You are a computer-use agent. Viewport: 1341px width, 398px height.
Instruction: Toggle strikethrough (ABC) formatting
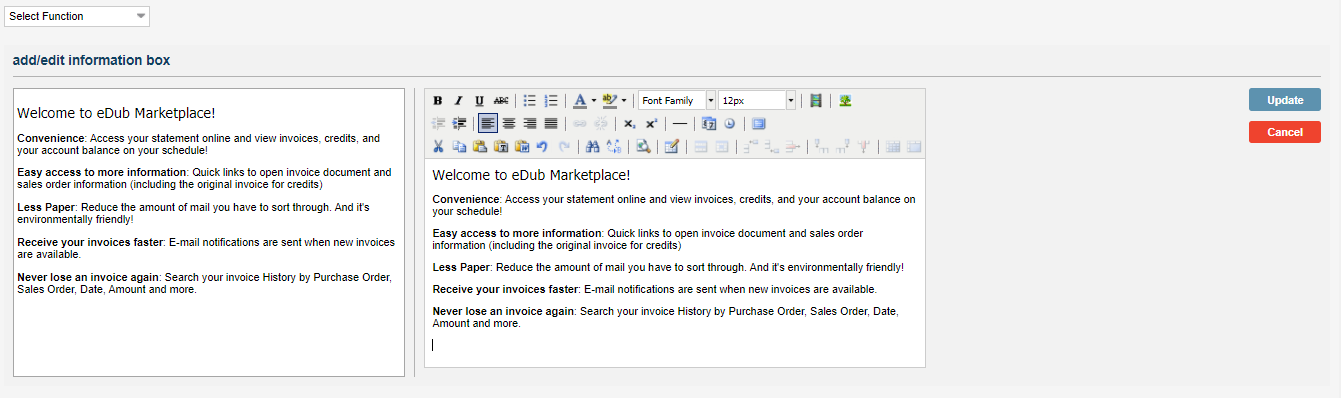[501, 100]
